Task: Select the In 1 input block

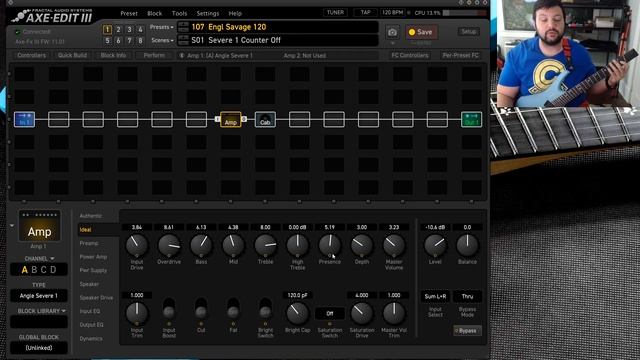Action: [24, 120]
